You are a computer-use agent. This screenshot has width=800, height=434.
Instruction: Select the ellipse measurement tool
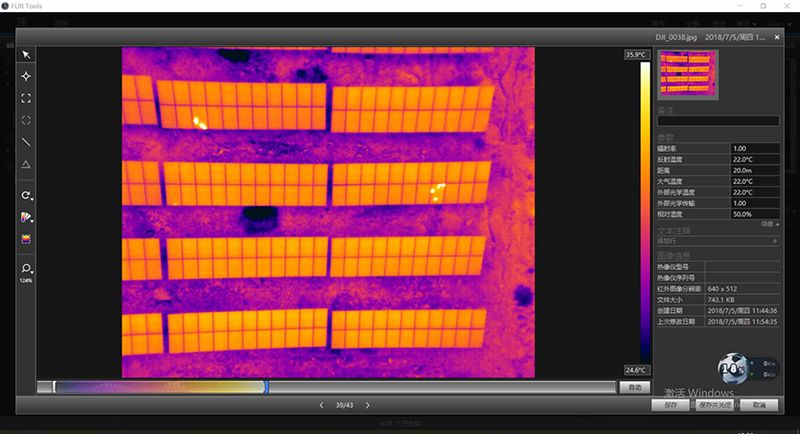click(27, 120)
